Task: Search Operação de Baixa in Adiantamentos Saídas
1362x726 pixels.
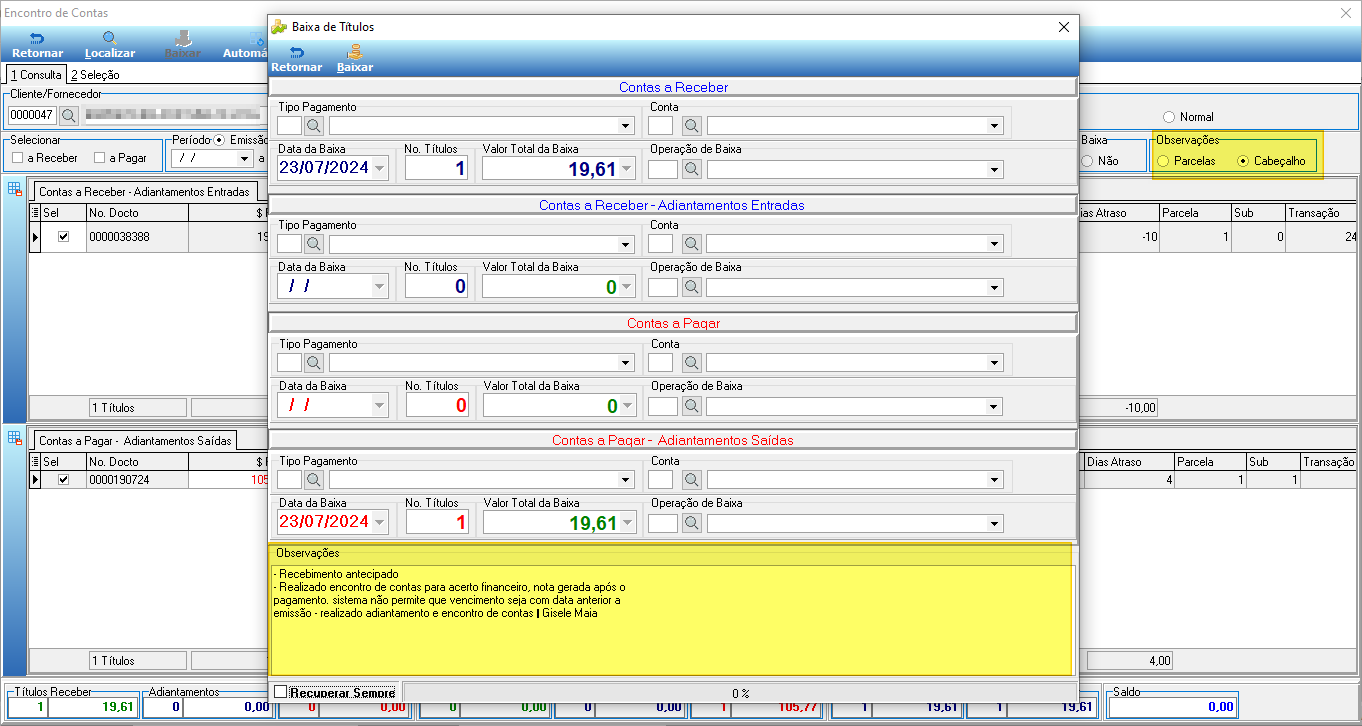Action: 692,523
